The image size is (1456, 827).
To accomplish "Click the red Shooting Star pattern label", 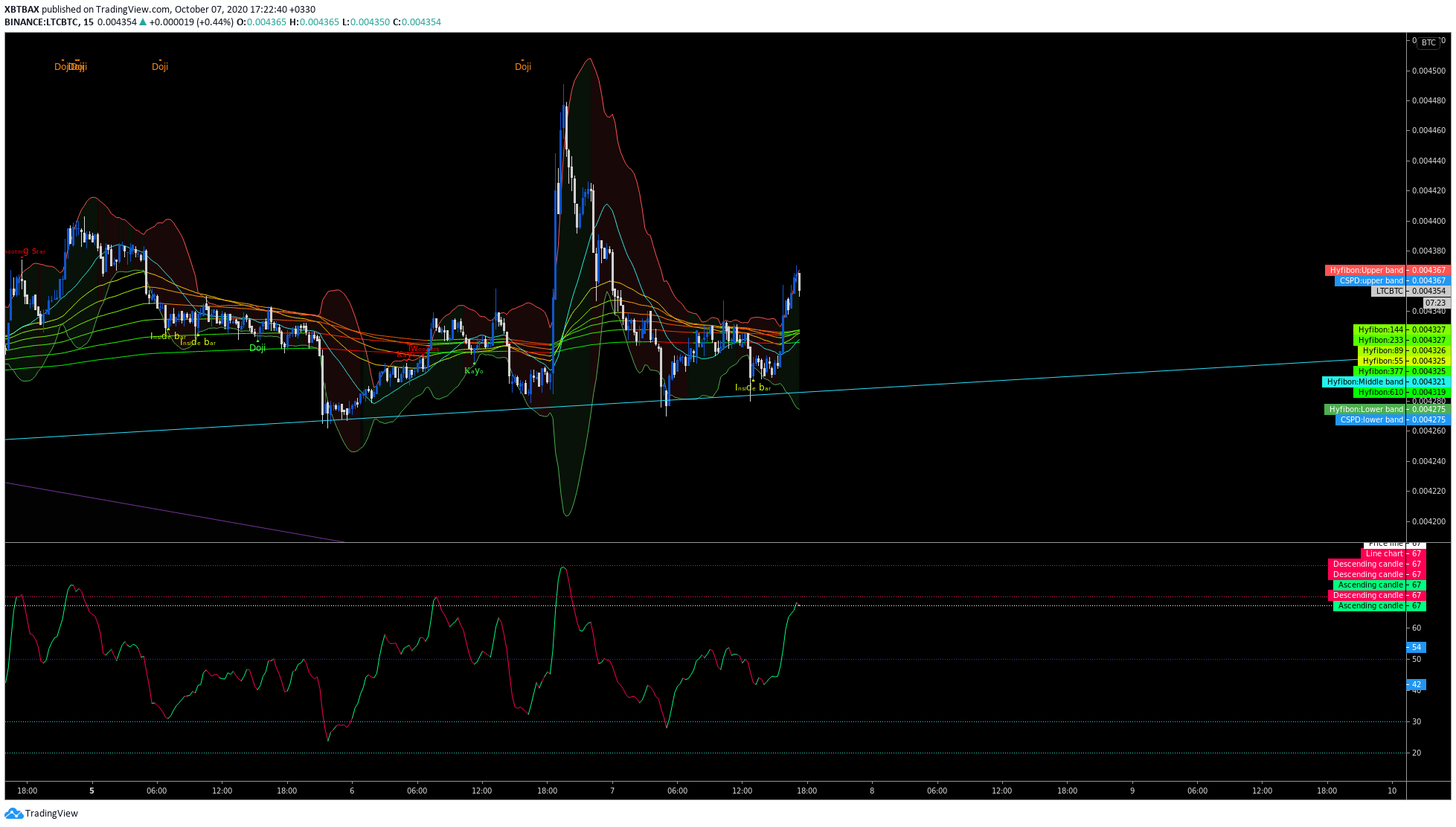I will coord(25,251).
